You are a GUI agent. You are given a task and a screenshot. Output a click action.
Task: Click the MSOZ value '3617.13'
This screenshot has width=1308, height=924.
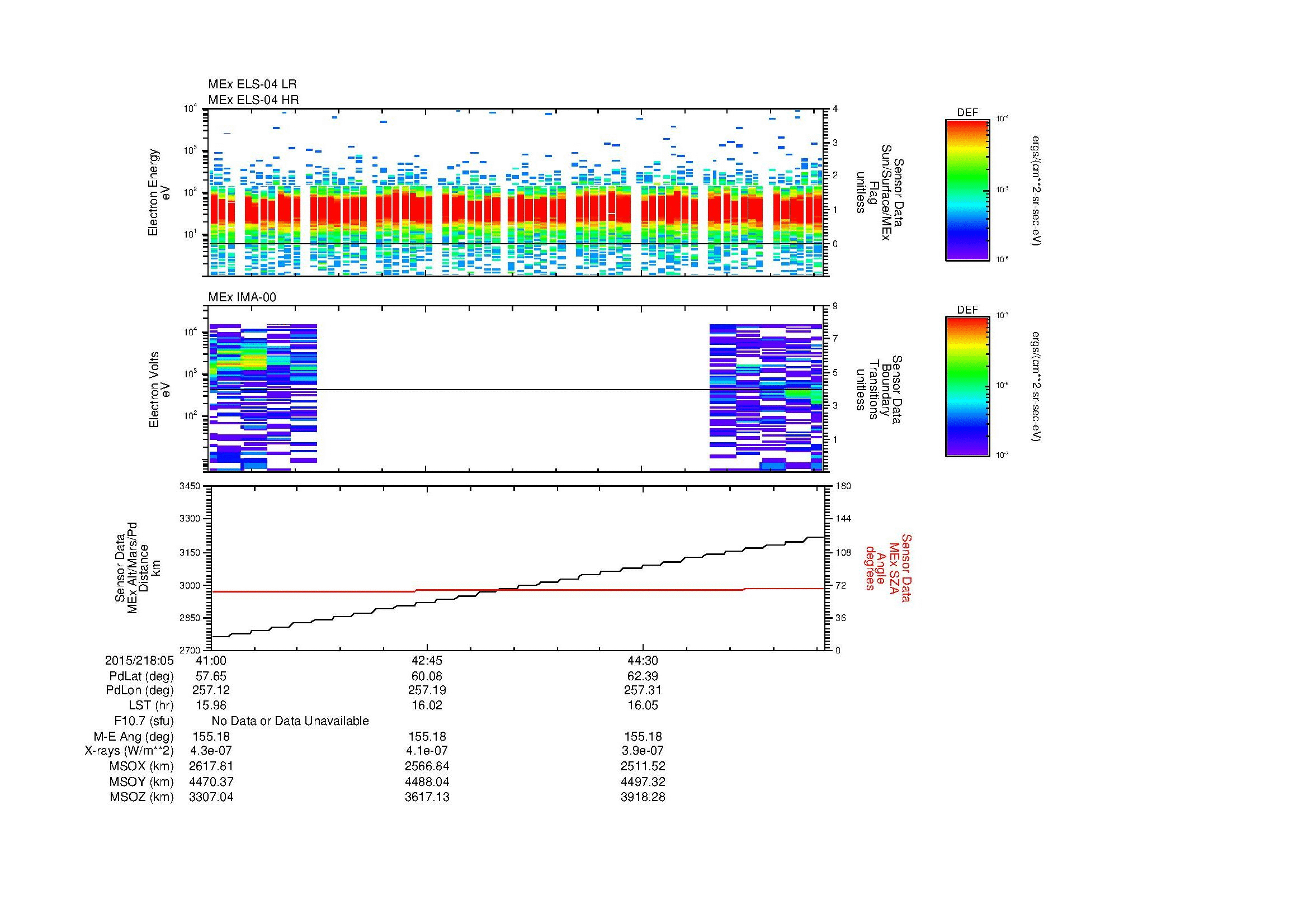pos(427,797)
